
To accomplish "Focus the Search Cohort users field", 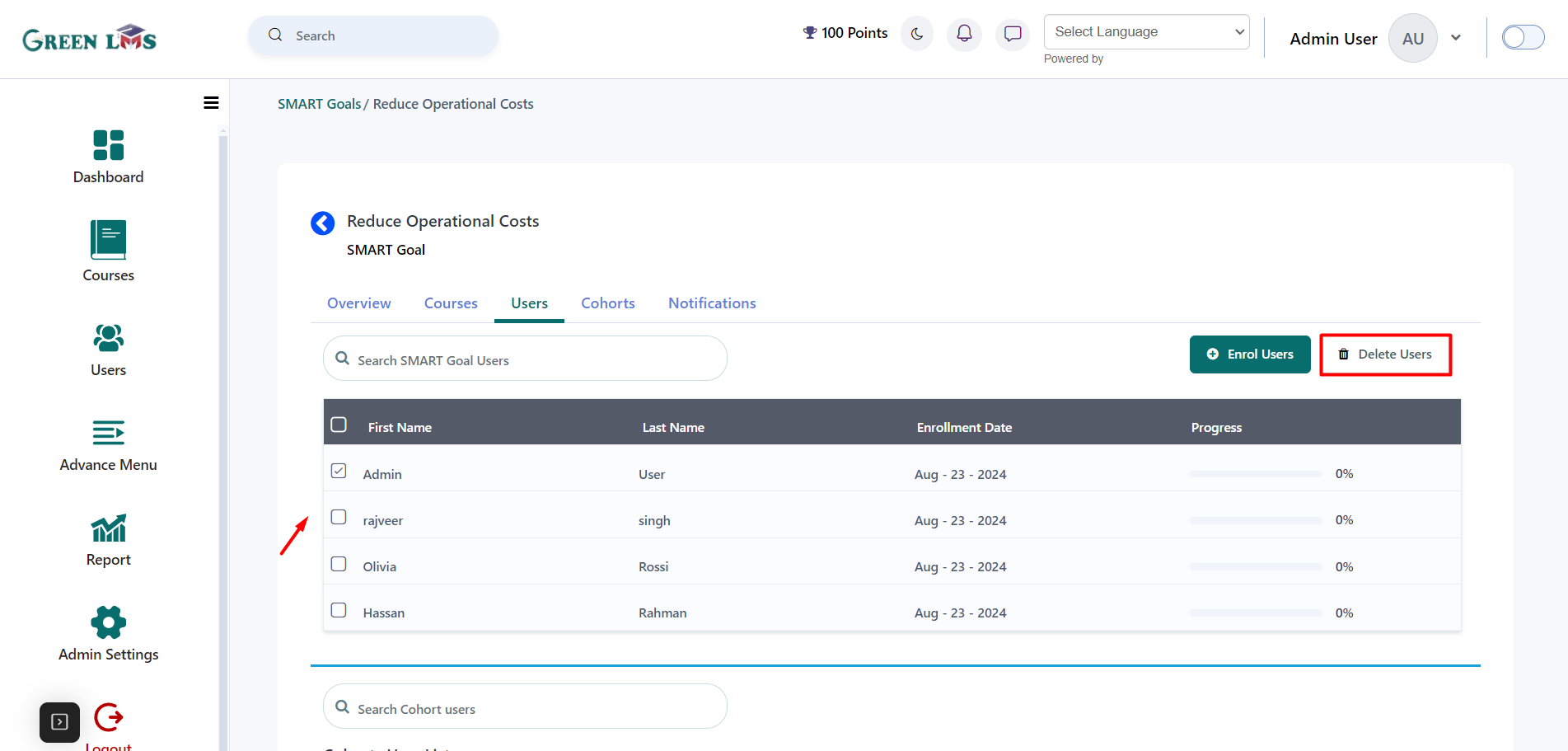I will click(x=525, y=706).
